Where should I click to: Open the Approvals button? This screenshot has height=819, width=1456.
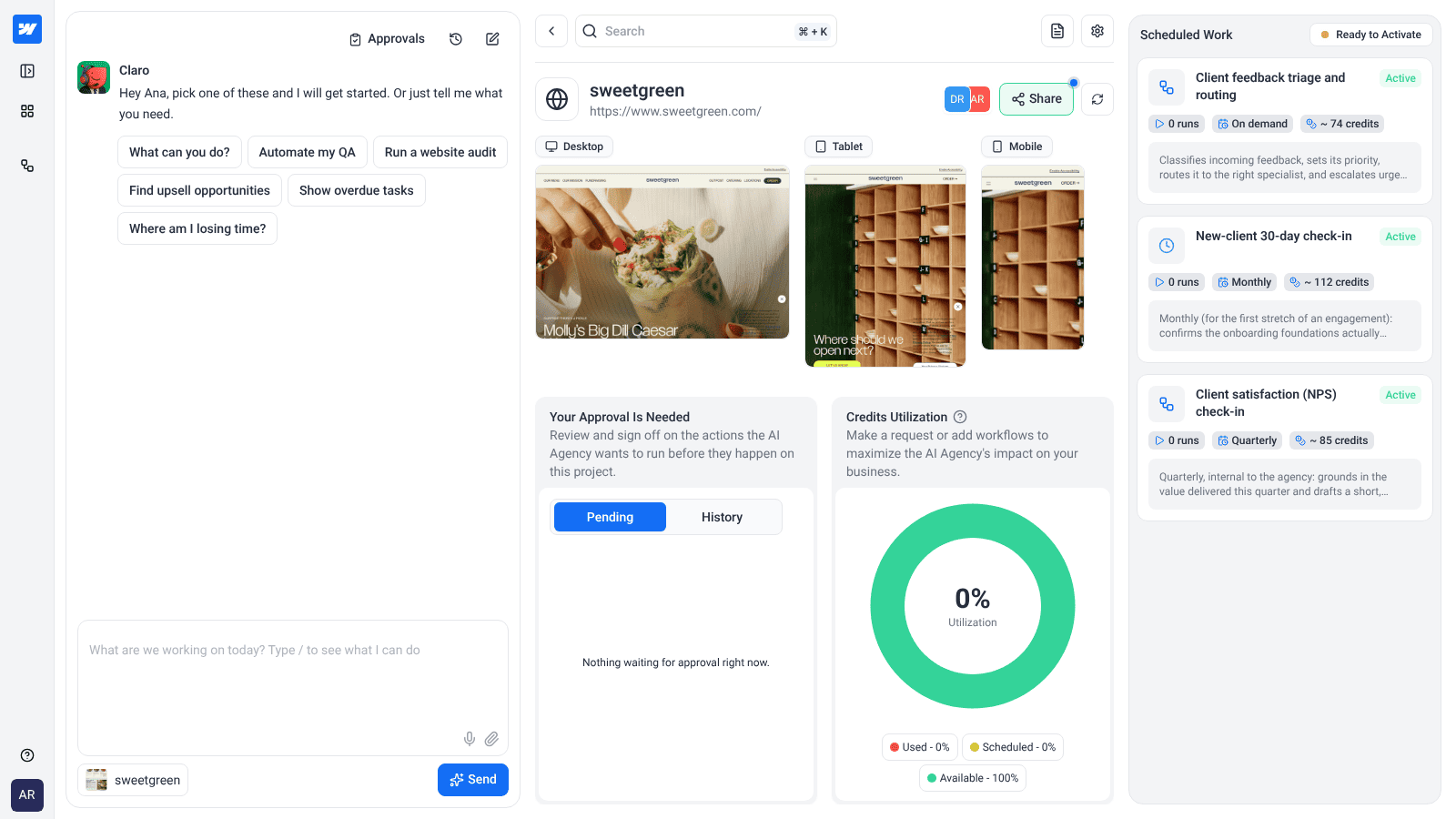click(387, 39)
